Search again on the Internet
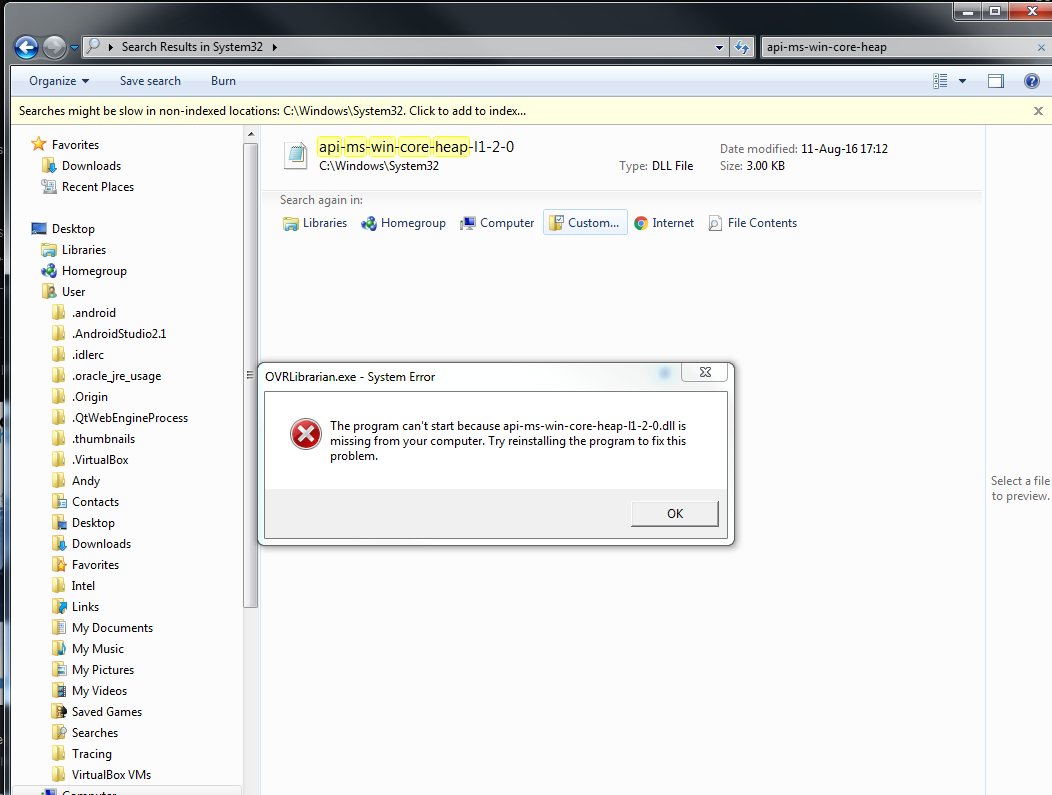Viewport: 1052px width, 795px height. 664,223
